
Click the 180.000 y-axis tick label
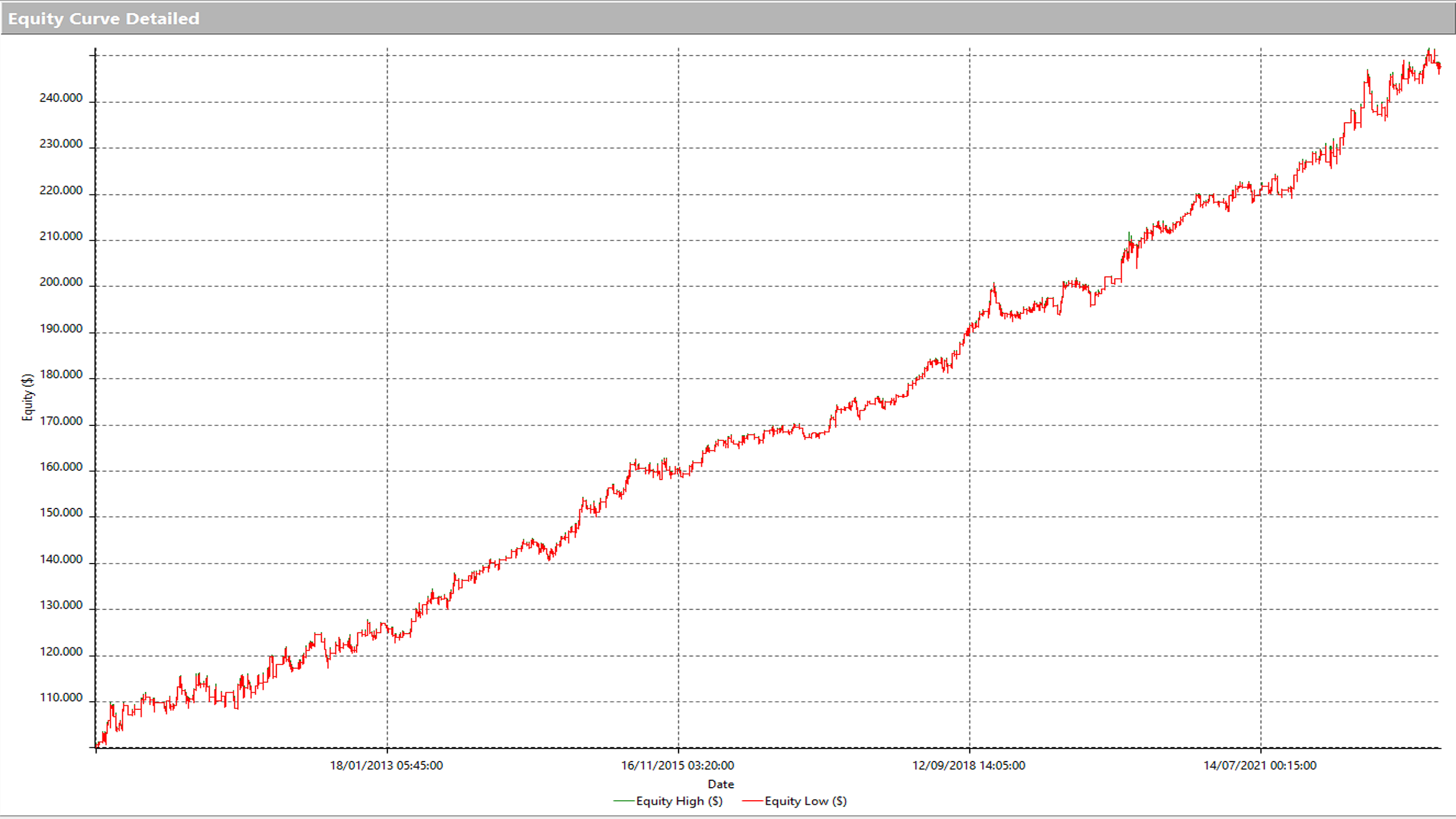click(61, 374)
